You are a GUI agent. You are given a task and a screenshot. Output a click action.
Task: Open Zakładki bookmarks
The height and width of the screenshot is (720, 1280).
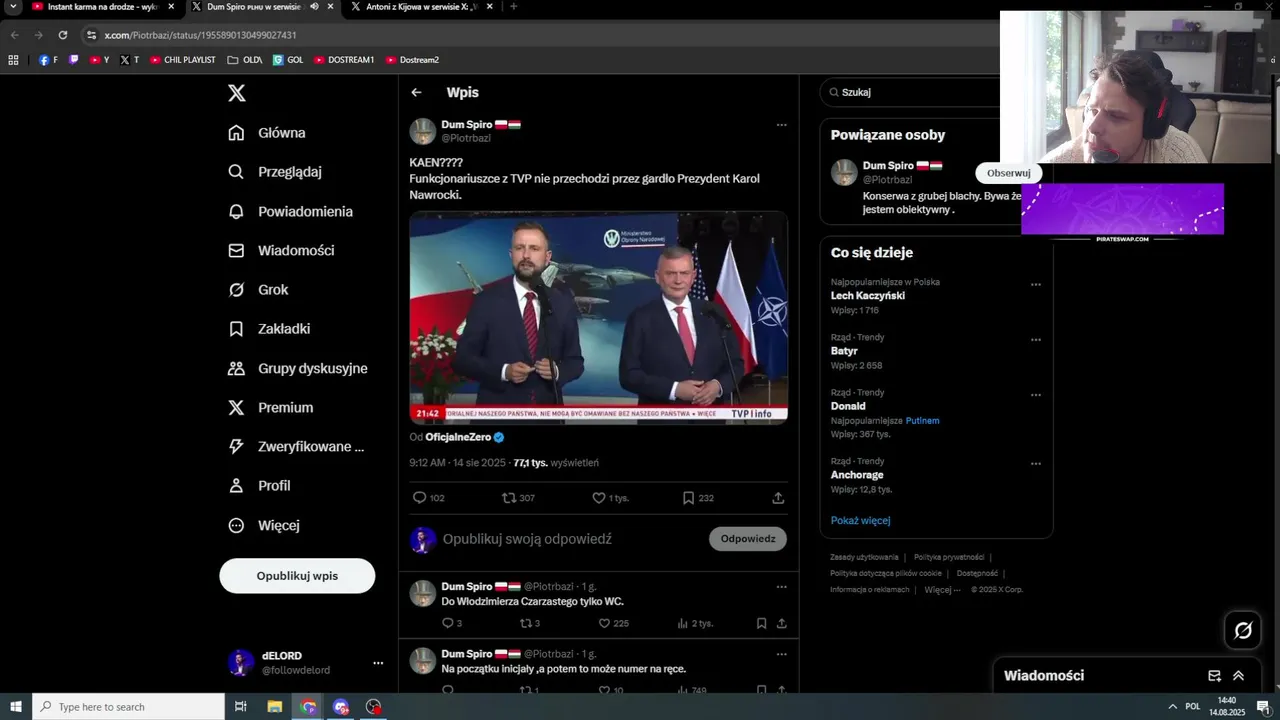(x=269, y=329)
